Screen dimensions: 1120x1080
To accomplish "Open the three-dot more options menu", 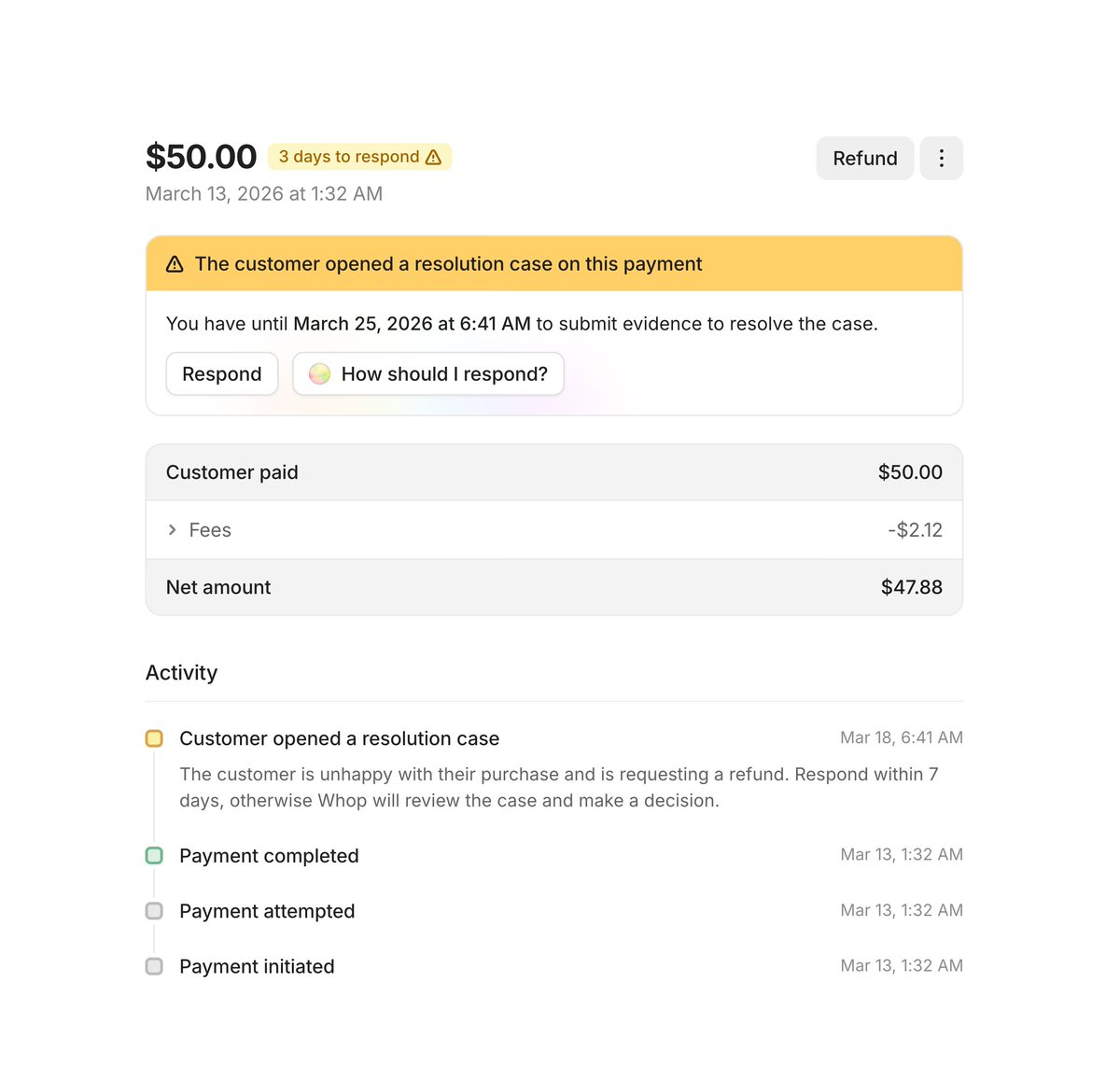I will click(x=941, y=158).
